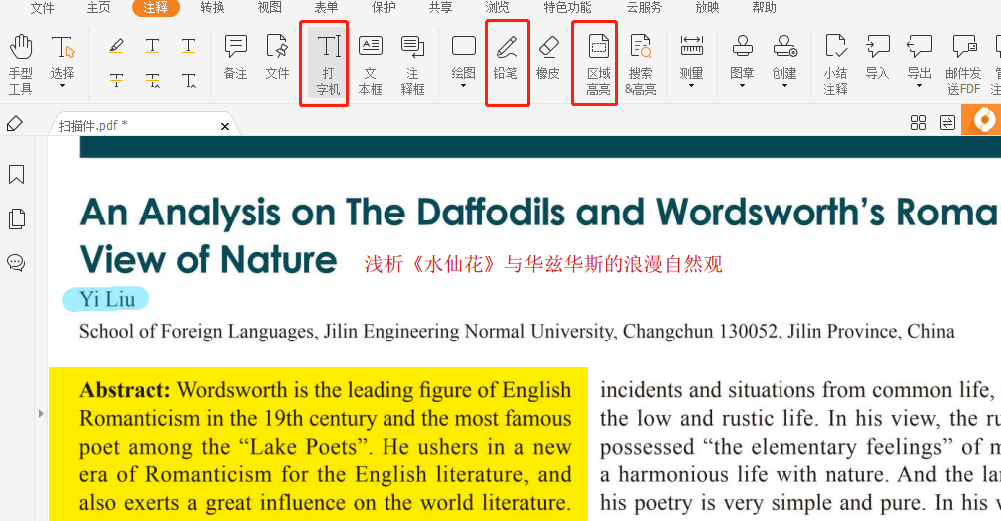Open the File (文件) menu
This screenshot has width=1001, height=521.
[x=42, y=8]
